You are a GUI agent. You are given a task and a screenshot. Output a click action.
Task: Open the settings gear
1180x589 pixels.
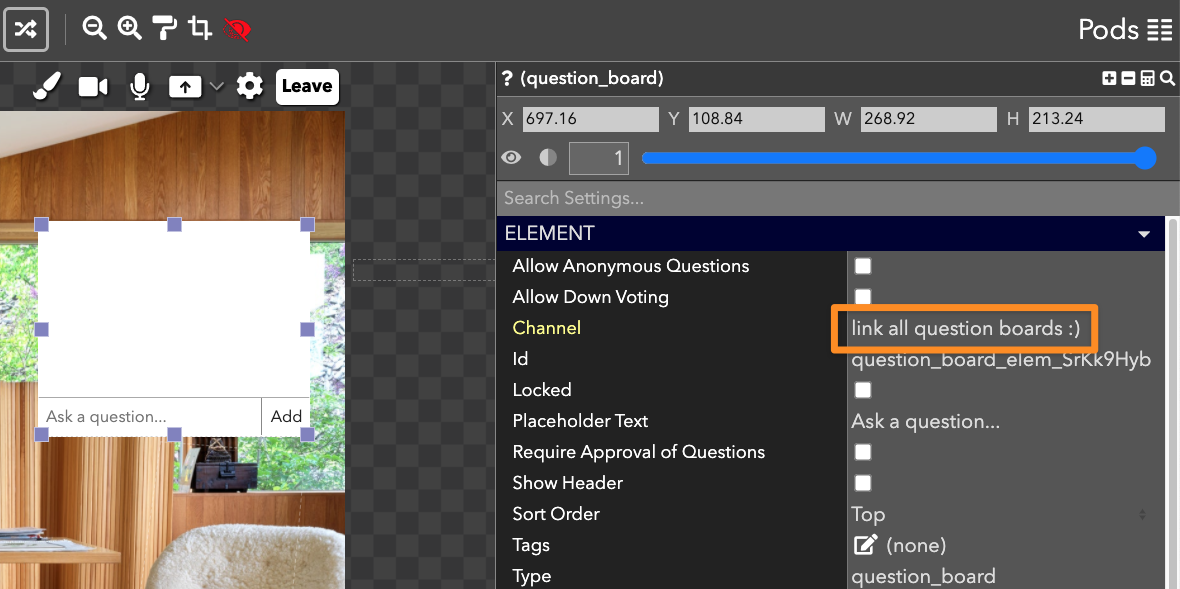point(250,87)
